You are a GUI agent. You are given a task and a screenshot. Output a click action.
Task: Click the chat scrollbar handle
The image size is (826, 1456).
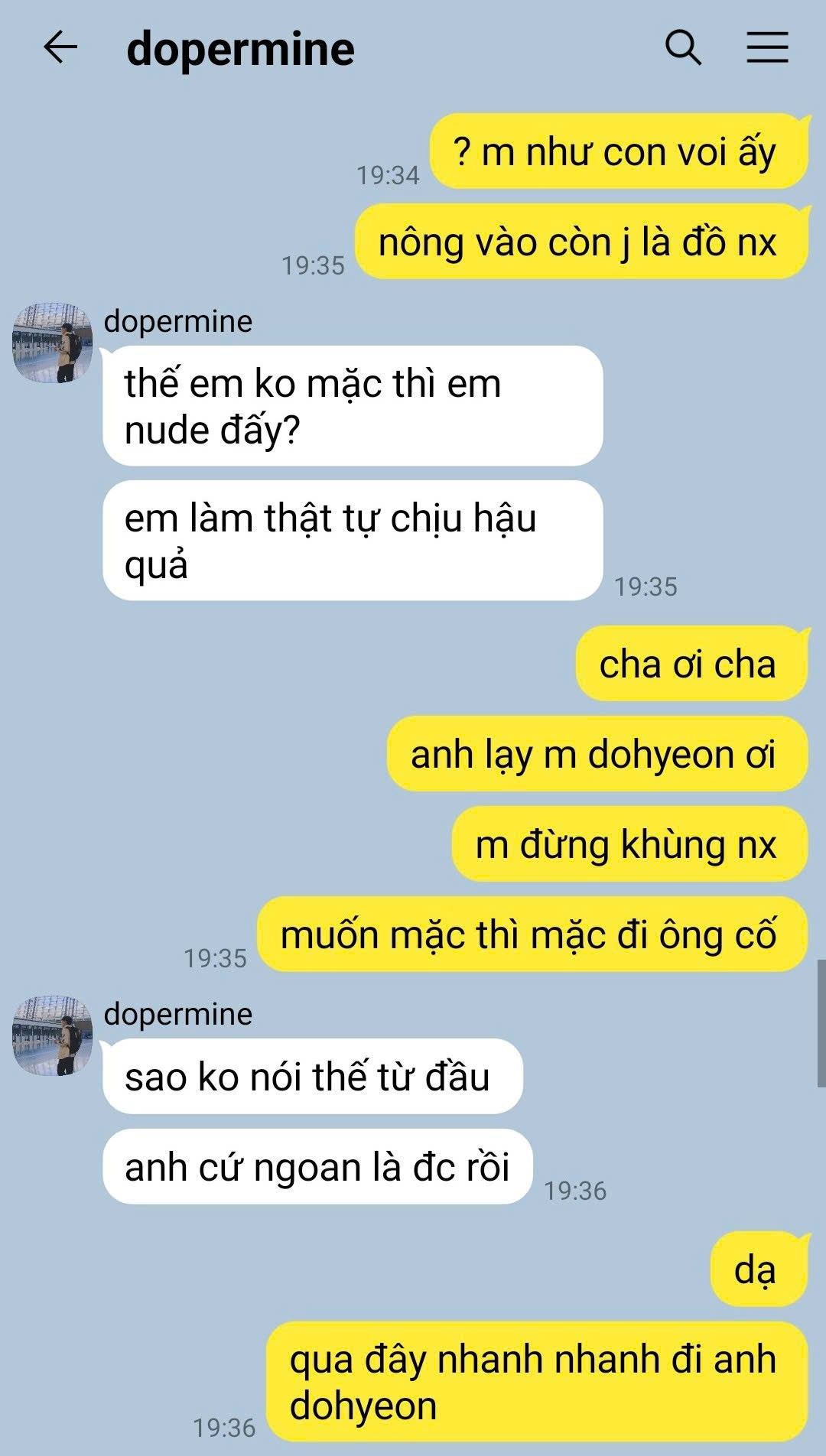click(821, 1023)
